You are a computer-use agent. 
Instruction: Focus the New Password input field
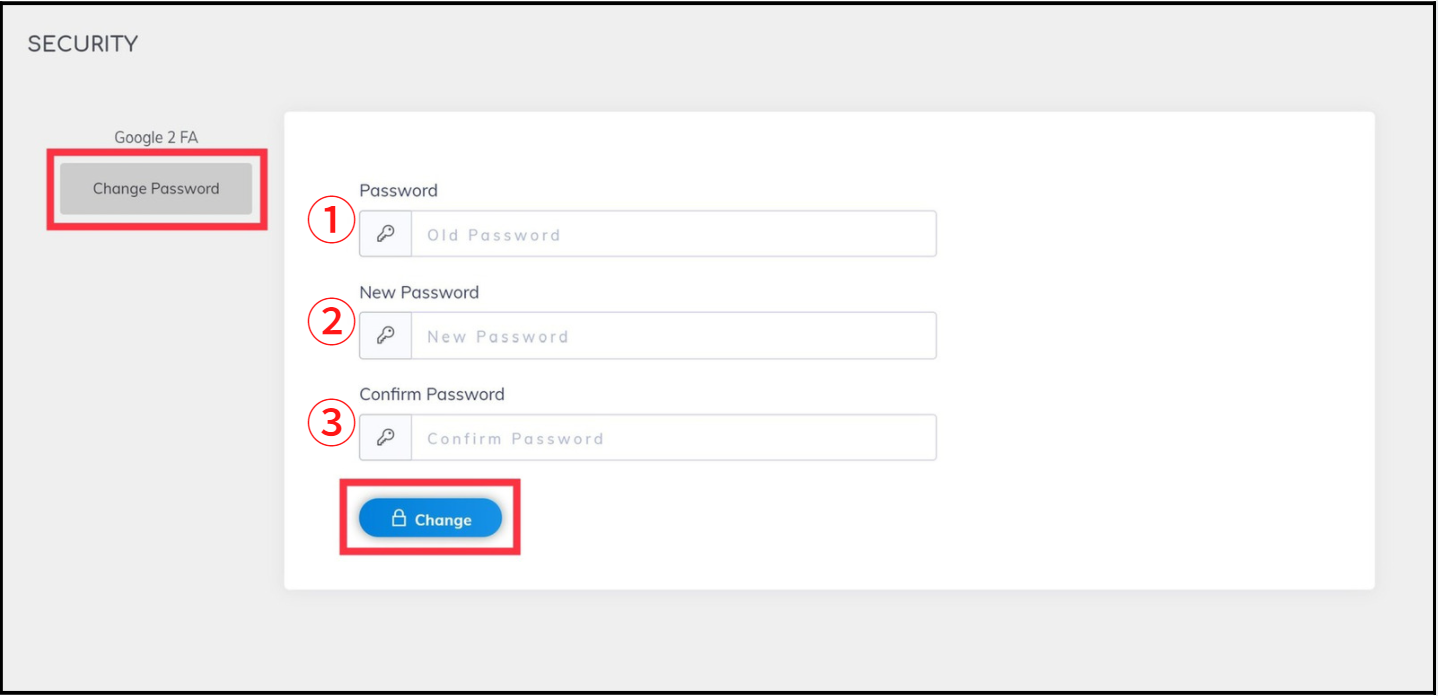674,336
